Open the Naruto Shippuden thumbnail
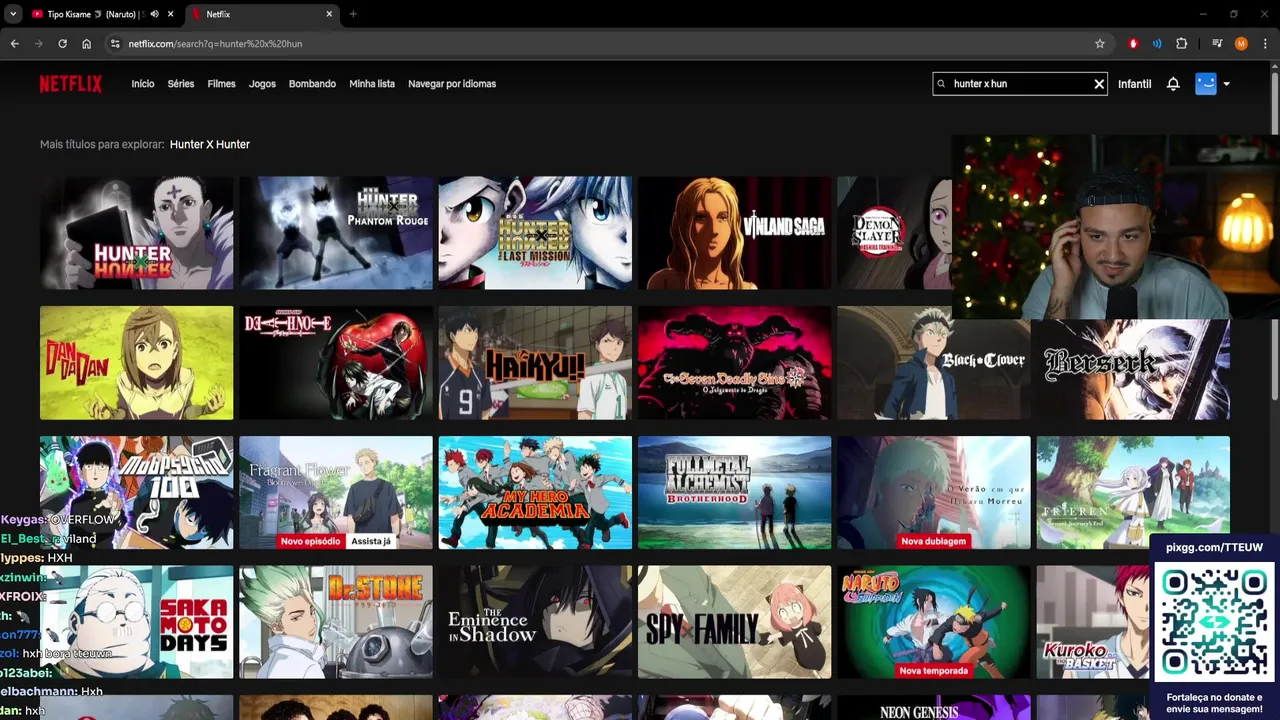This screenshot has width=1280, height=720. point(933,622)
